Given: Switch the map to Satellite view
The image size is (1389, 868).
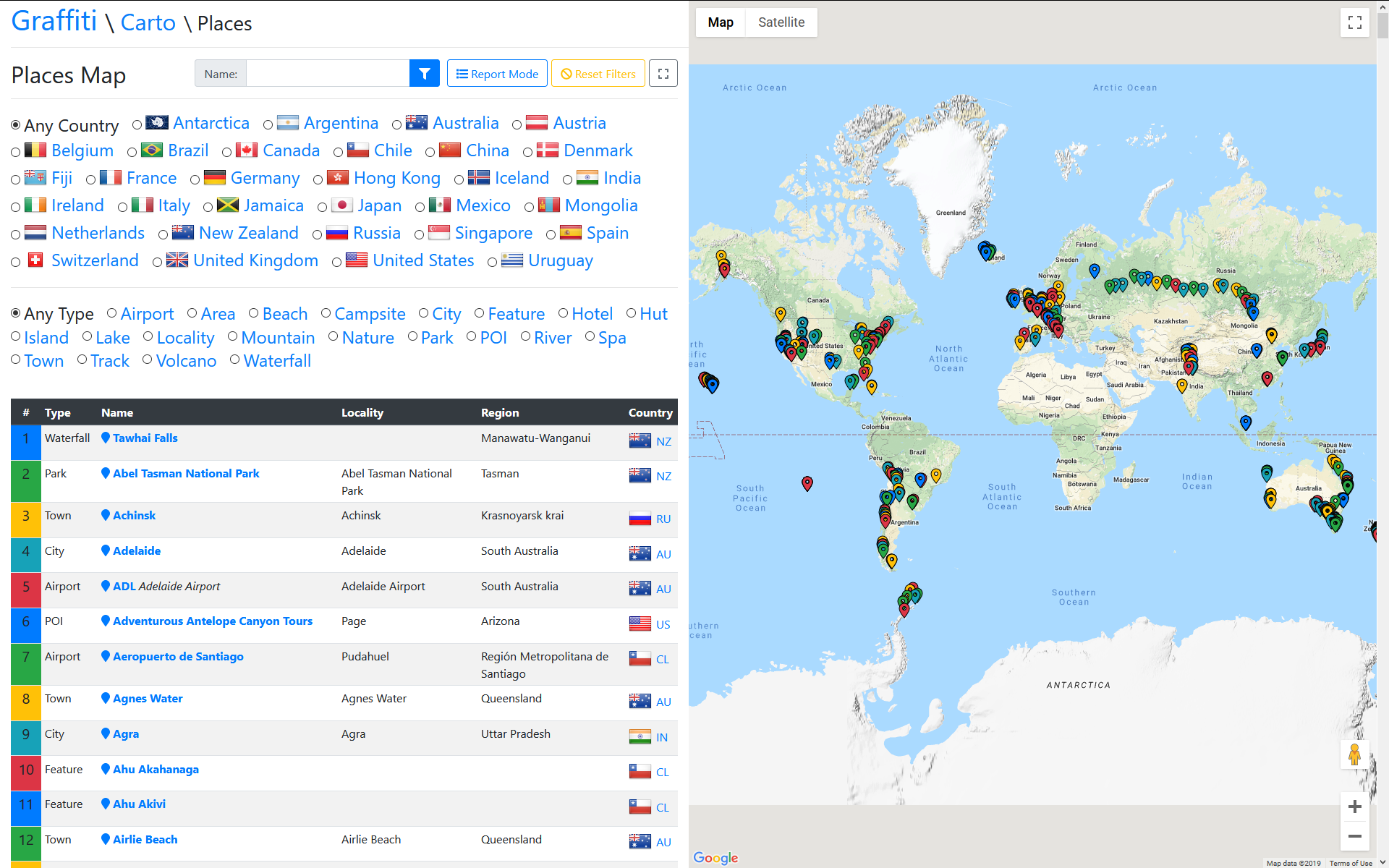Looking at the screenshot, I should point(781,22).
